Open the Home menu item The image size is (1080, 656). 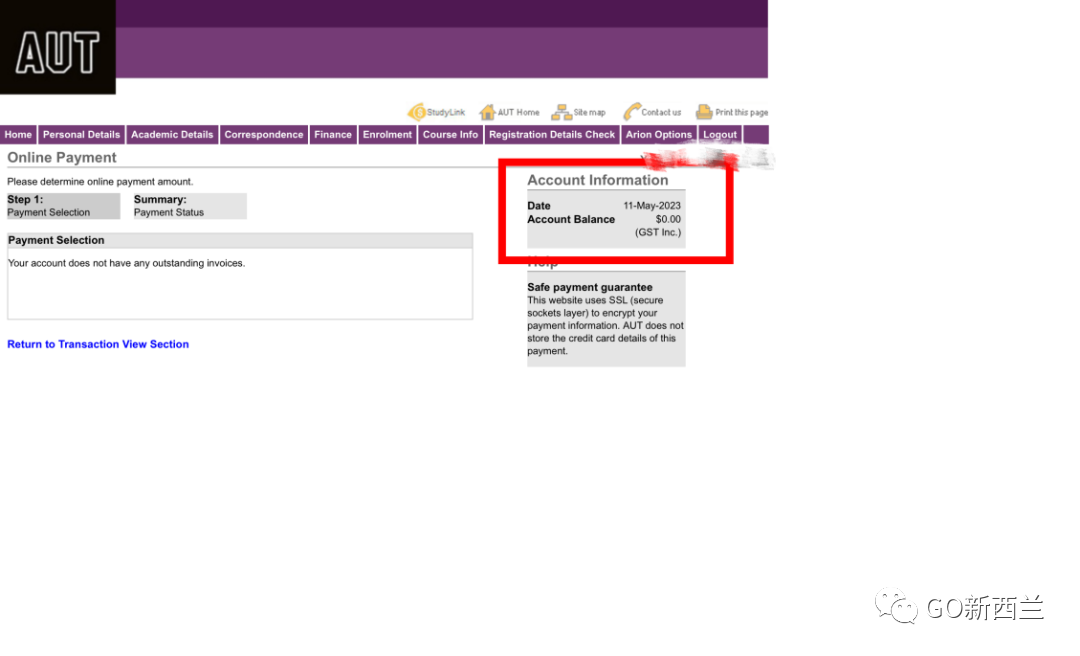tap(18, 134)
